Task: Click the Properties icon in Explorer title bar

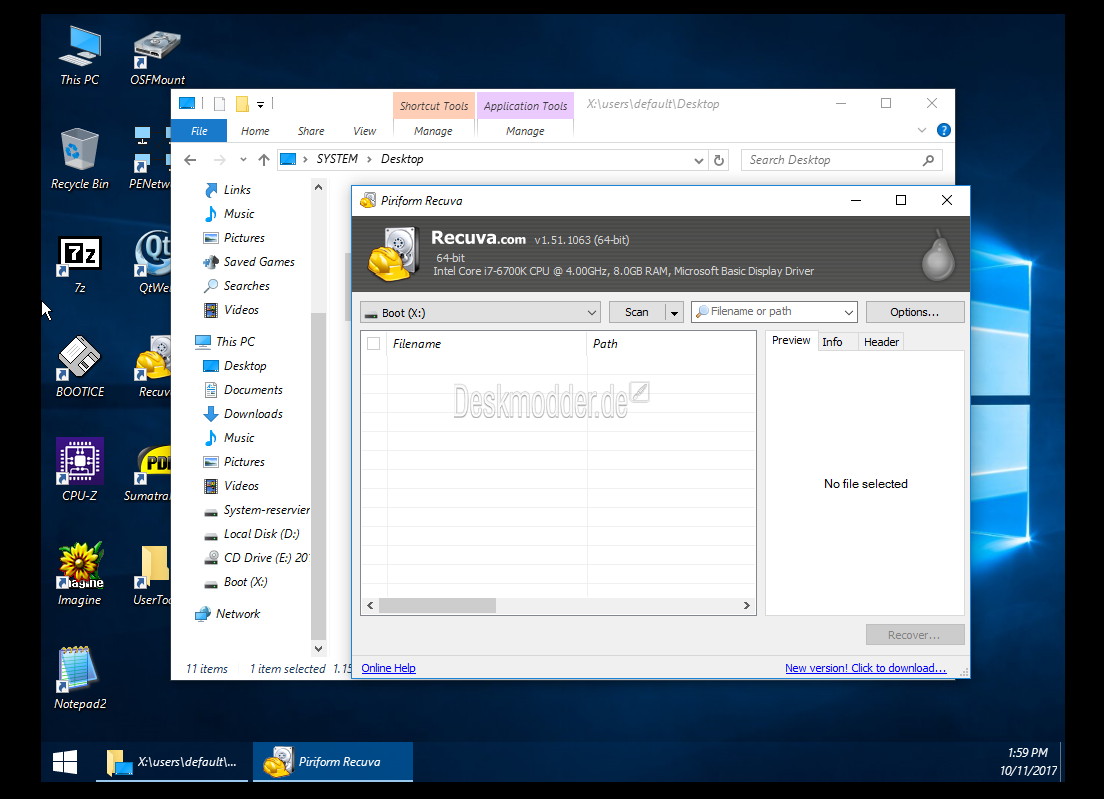Action: (x=220, y=104)
